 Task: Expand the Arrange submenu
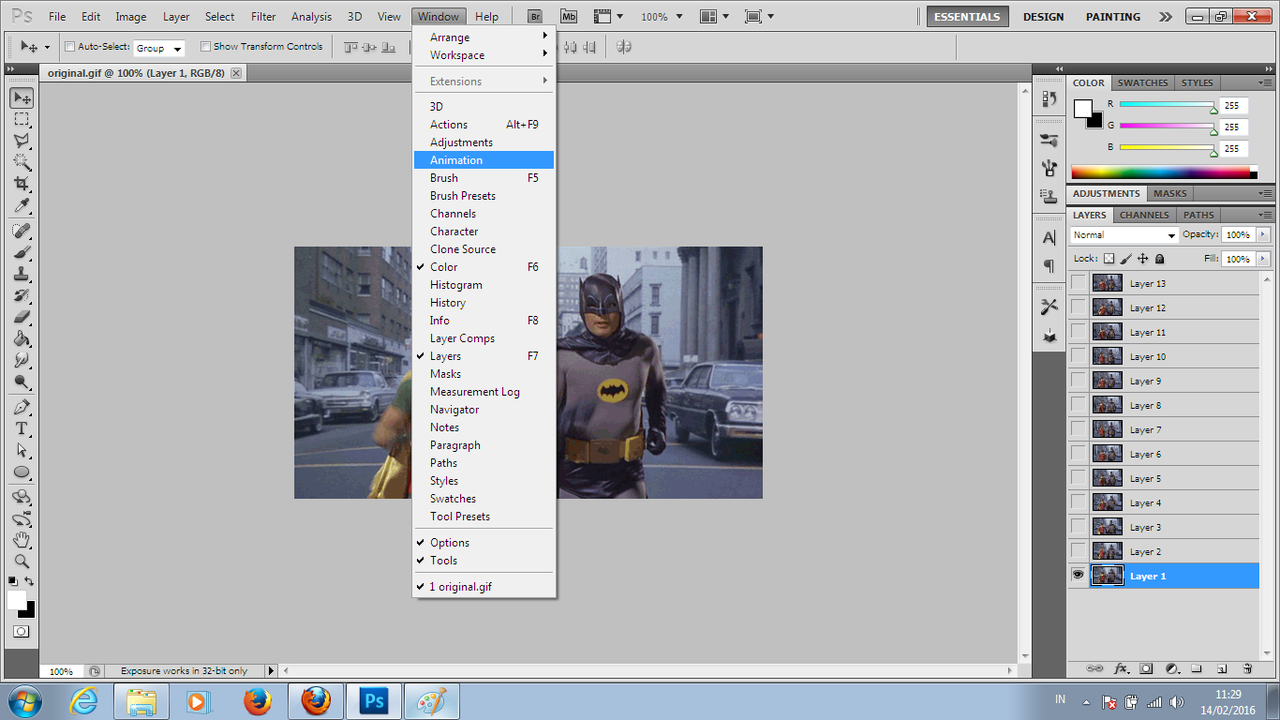coord(484,38)
